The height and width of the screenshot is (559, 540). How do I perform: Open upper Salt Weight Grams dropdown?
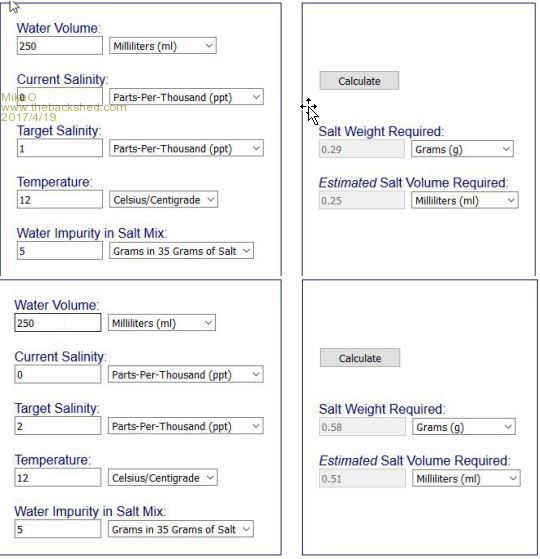[x=462, y=149]
